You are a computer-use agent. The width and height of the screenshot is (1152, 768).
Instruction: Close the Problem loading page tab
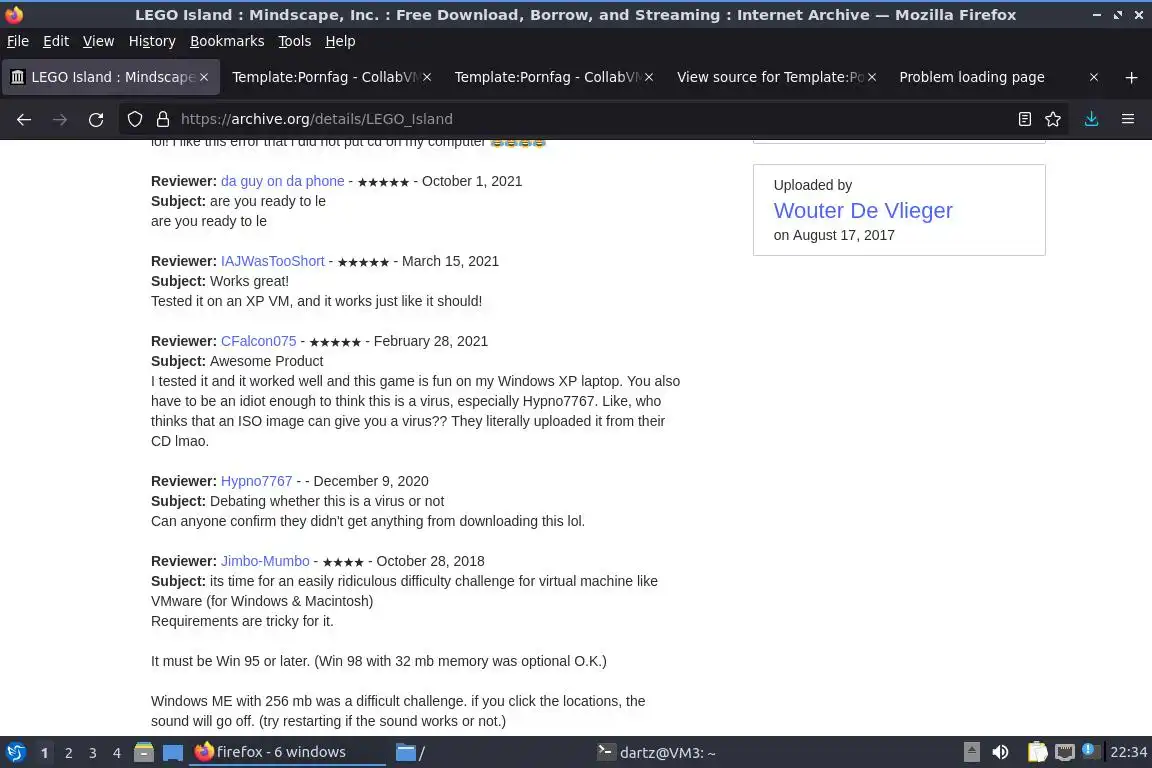point(1094,77)
